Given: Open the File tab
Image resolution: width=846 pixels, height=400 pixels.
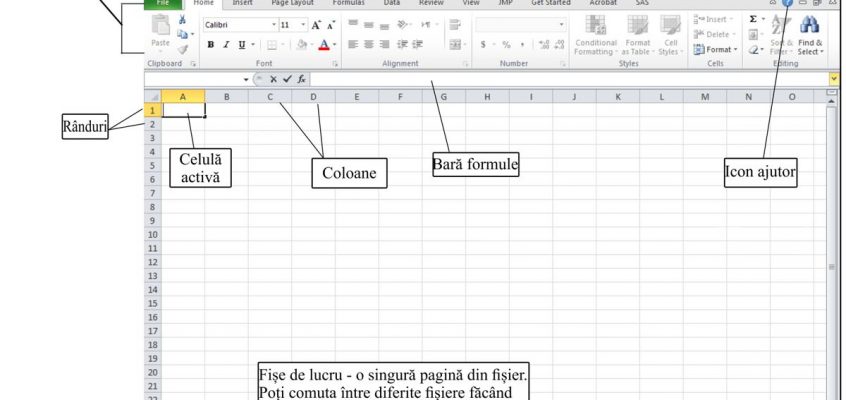Looking at the screenshot, I should (162, 3).
